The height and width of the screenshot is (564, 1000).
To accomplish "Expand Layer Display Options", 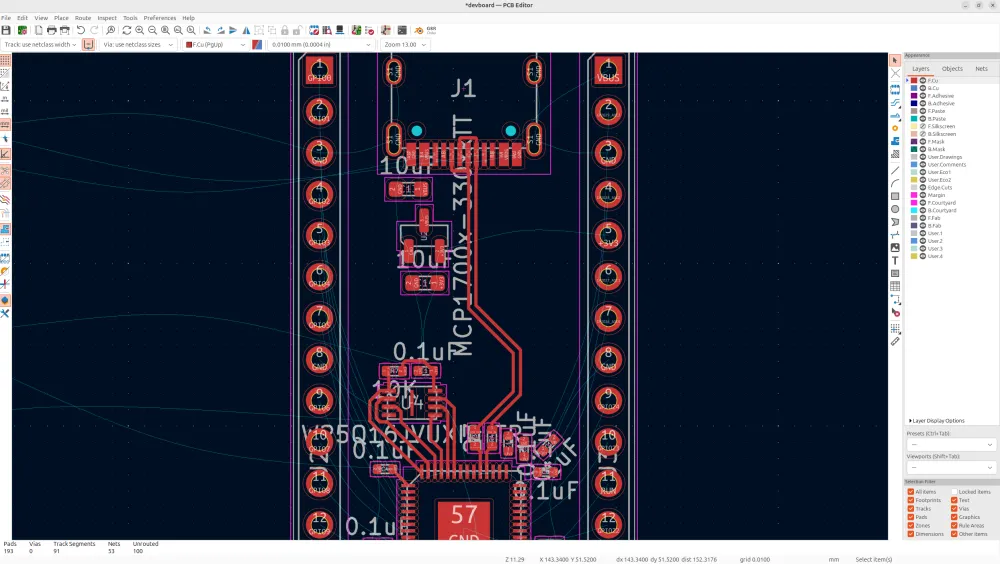I will point(937,421).
